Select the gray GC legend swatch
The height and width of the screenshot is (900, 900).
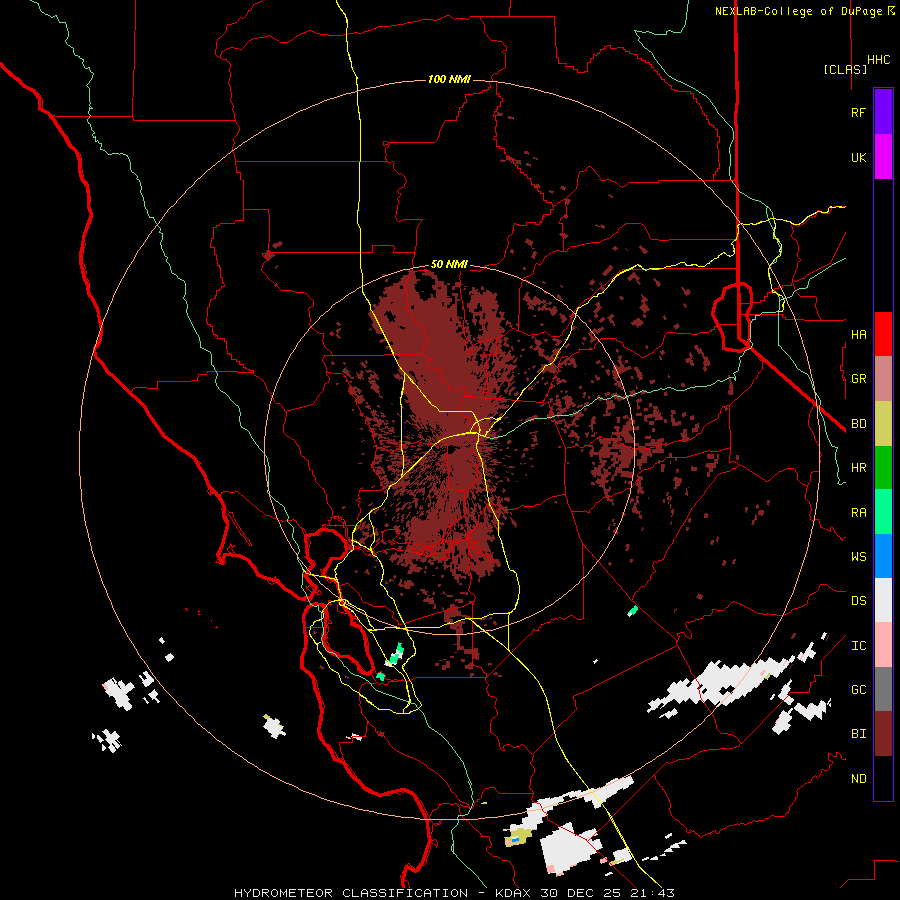pos(883,689)
